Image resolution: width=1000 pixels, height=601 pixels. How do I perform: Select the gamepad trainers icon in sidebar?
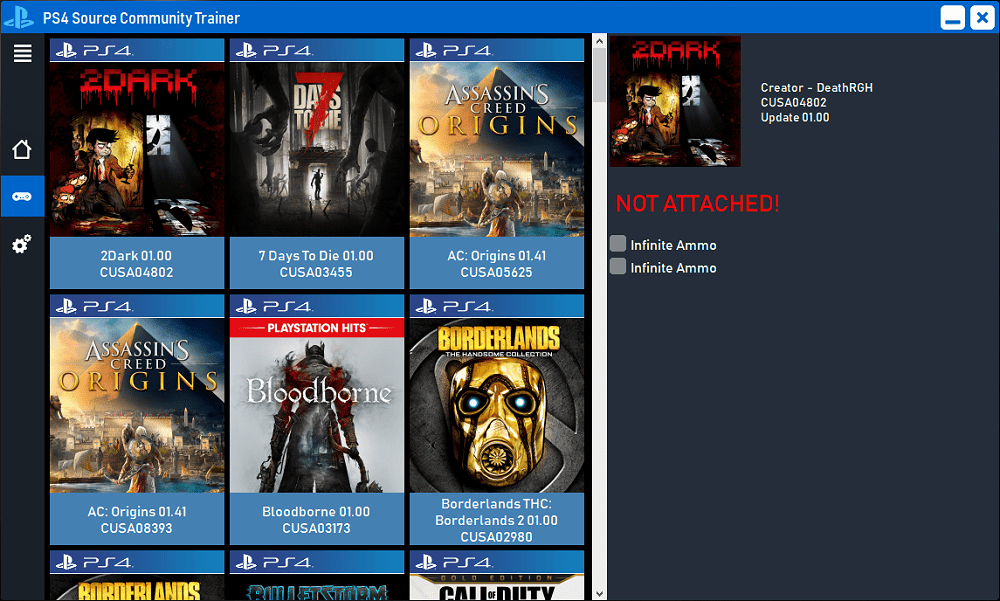[x=22, y=197]
